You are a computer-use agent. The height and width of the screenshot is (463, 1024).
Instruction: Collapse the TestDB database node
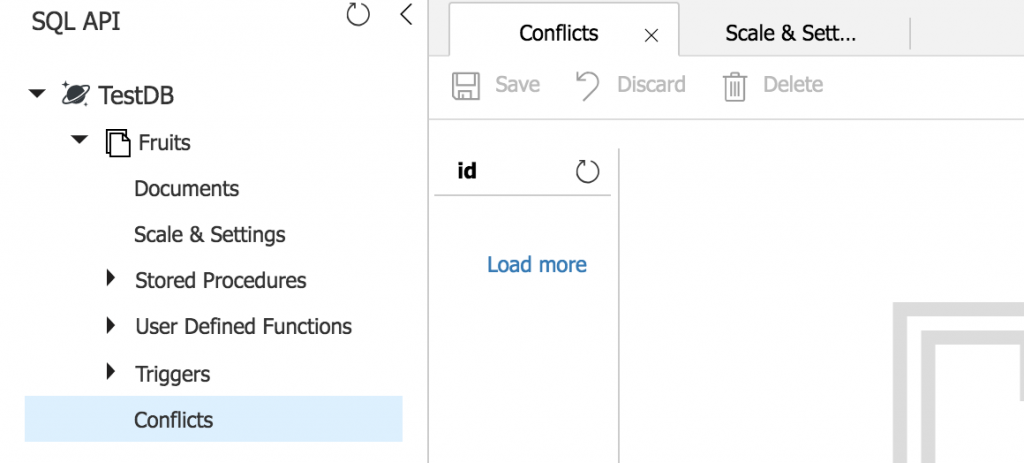point(37,95)
